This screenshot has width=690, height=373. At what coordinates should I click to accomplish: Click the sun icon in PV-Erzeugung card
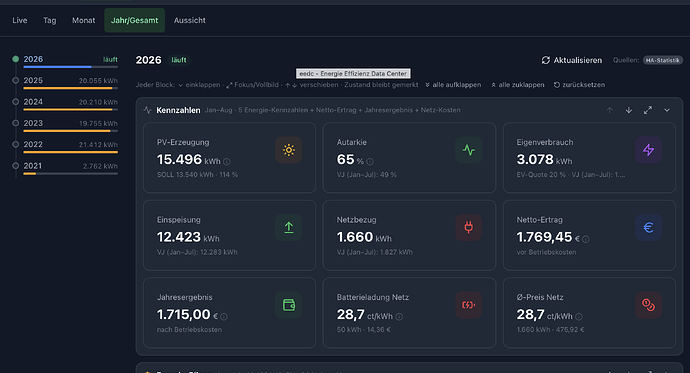coord(289,150)
